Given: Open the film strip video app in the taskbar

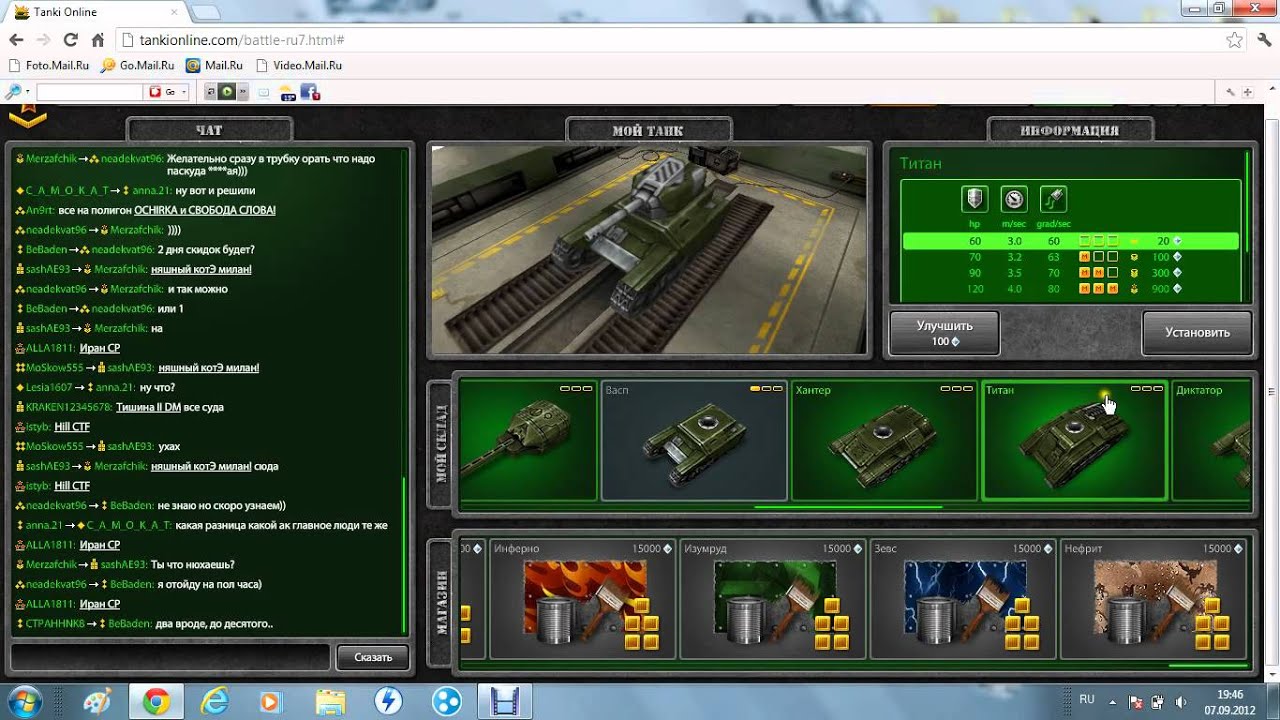Looking at the screenshot, I should coord(507,702).
